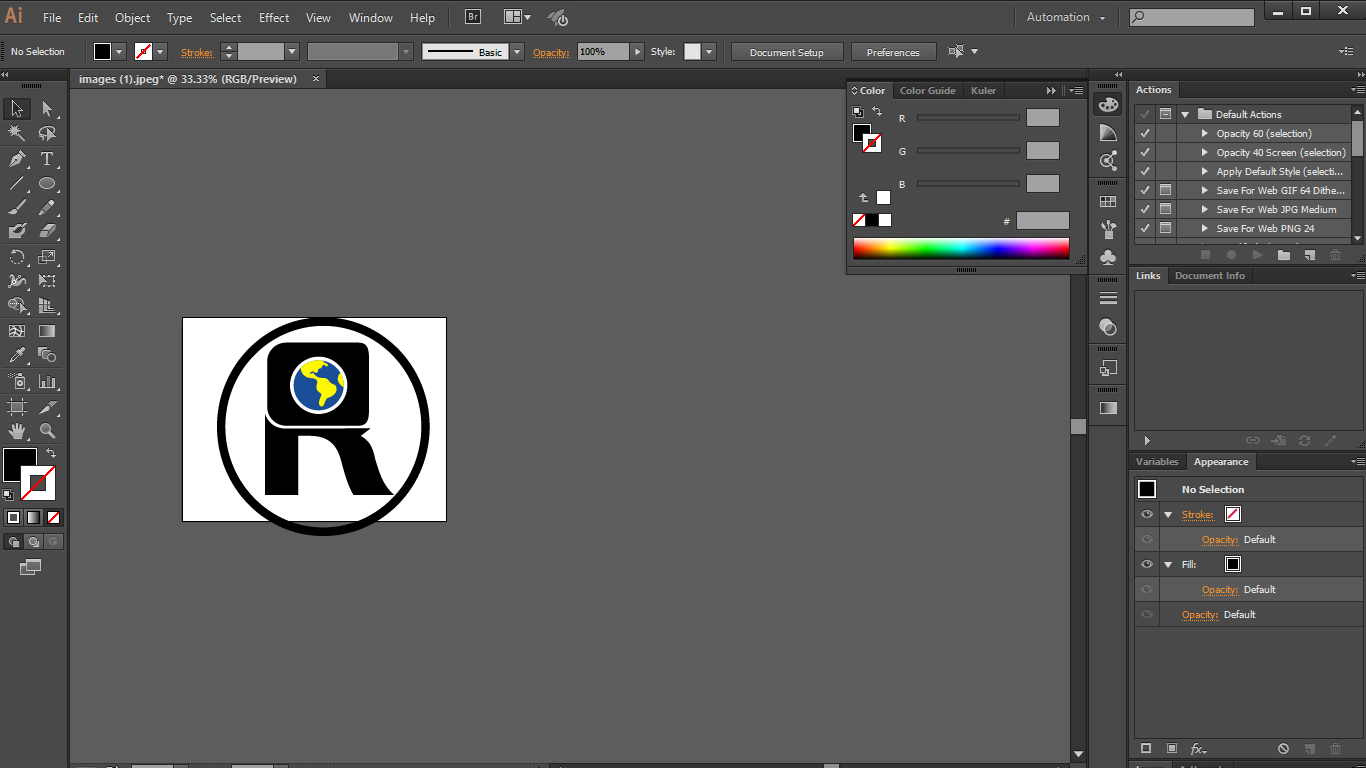The width and height of the screenshot is (1366, 768).
Task: Switch to the Variables tab
Action: pos(1157,461)
